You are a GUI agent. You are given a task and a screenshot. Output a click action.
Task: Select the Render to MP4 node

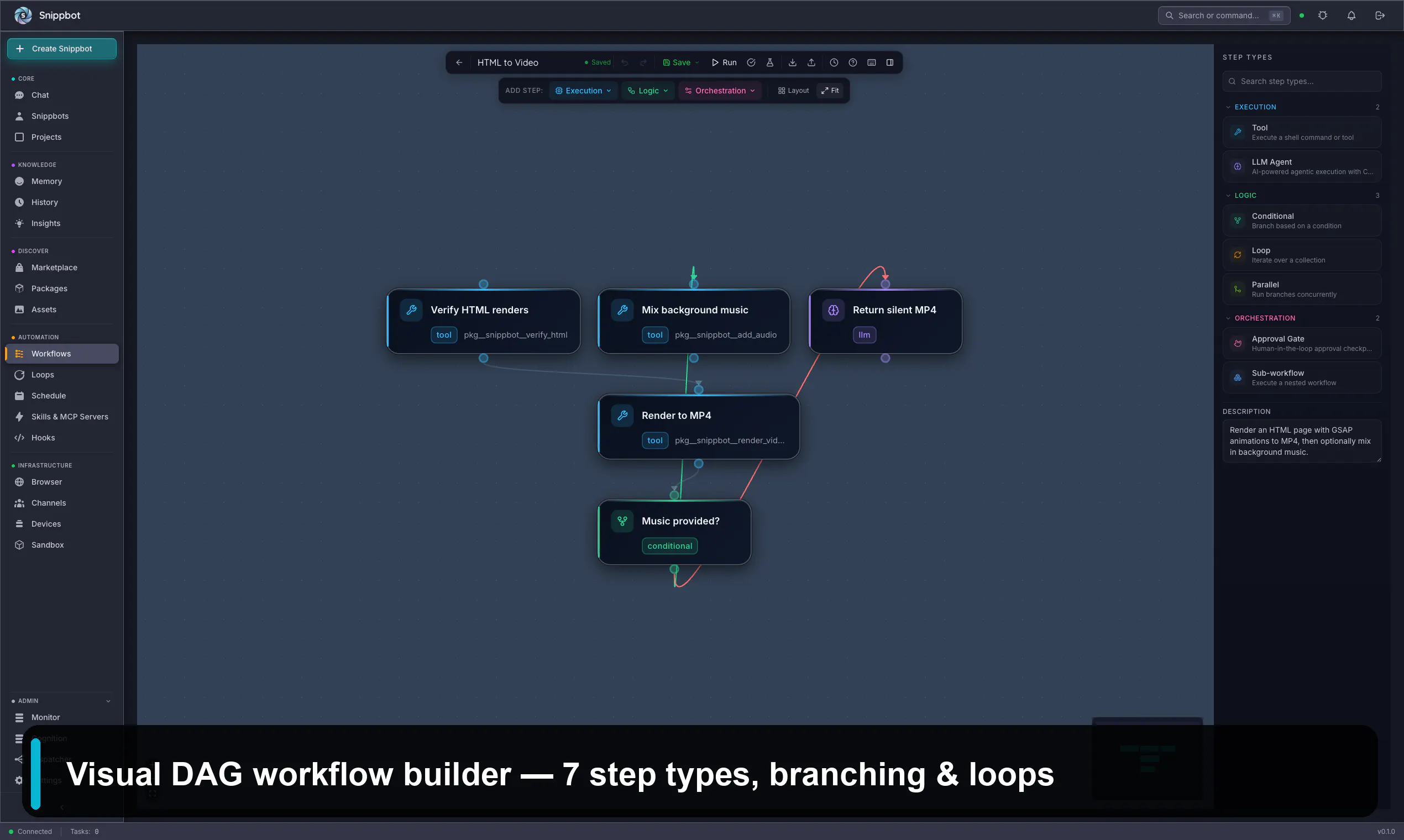click(699, 427)
